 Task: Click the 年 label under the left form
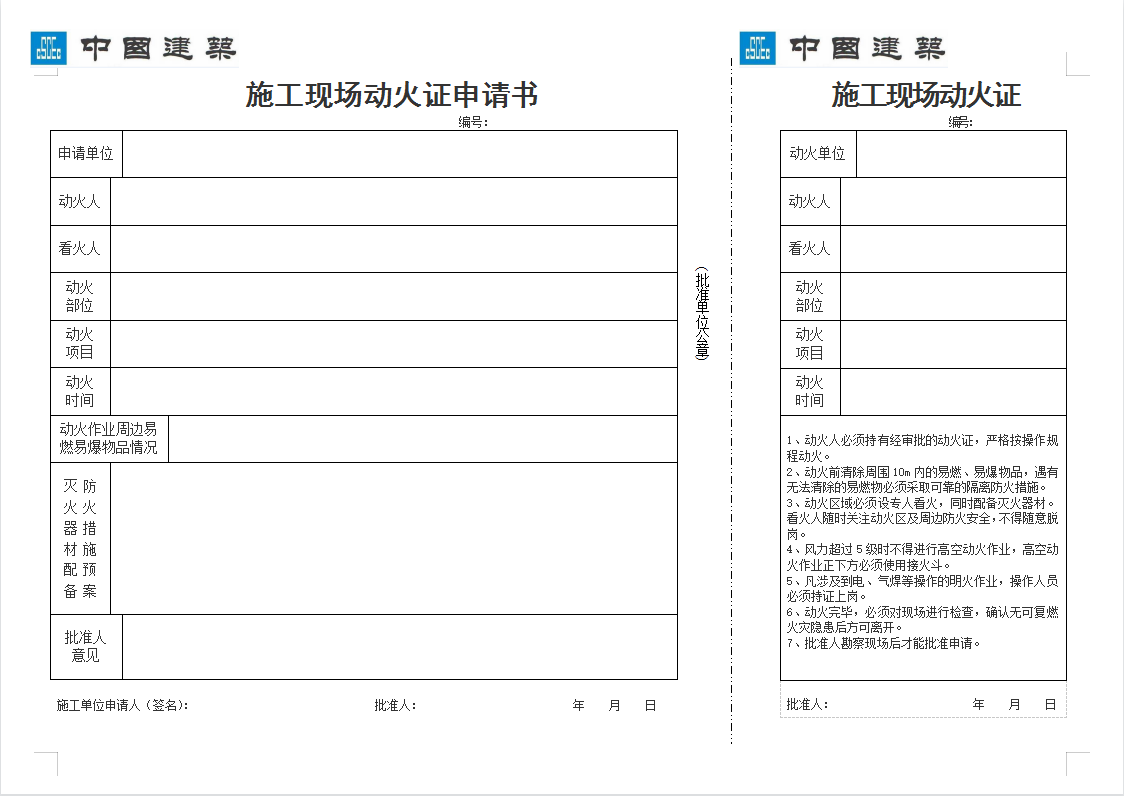[578, 706]
